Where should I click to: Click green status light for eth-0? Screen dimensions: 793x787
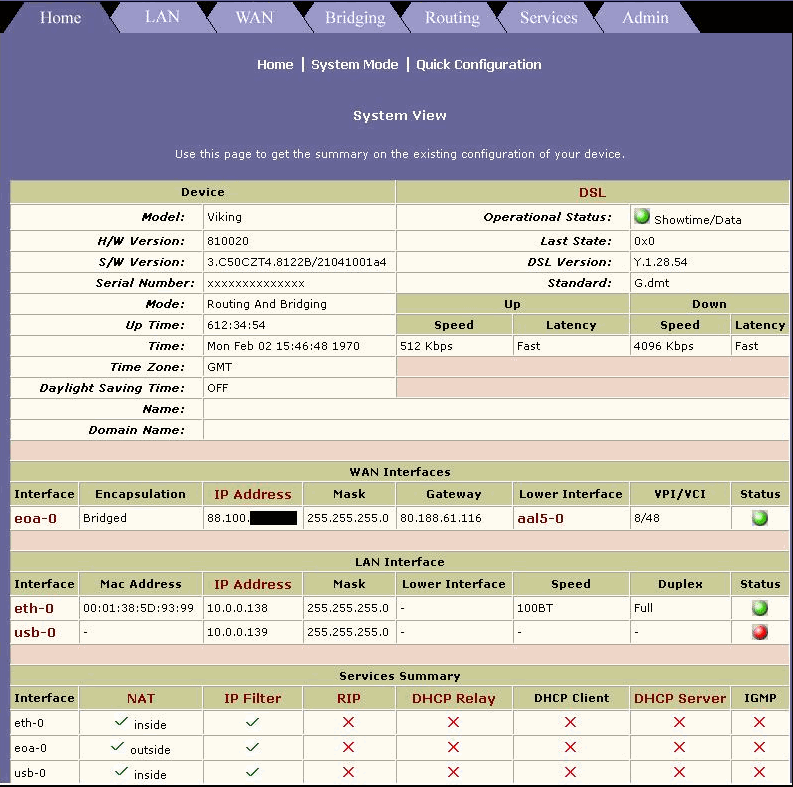pyautogui.click(x=760, y=608)
